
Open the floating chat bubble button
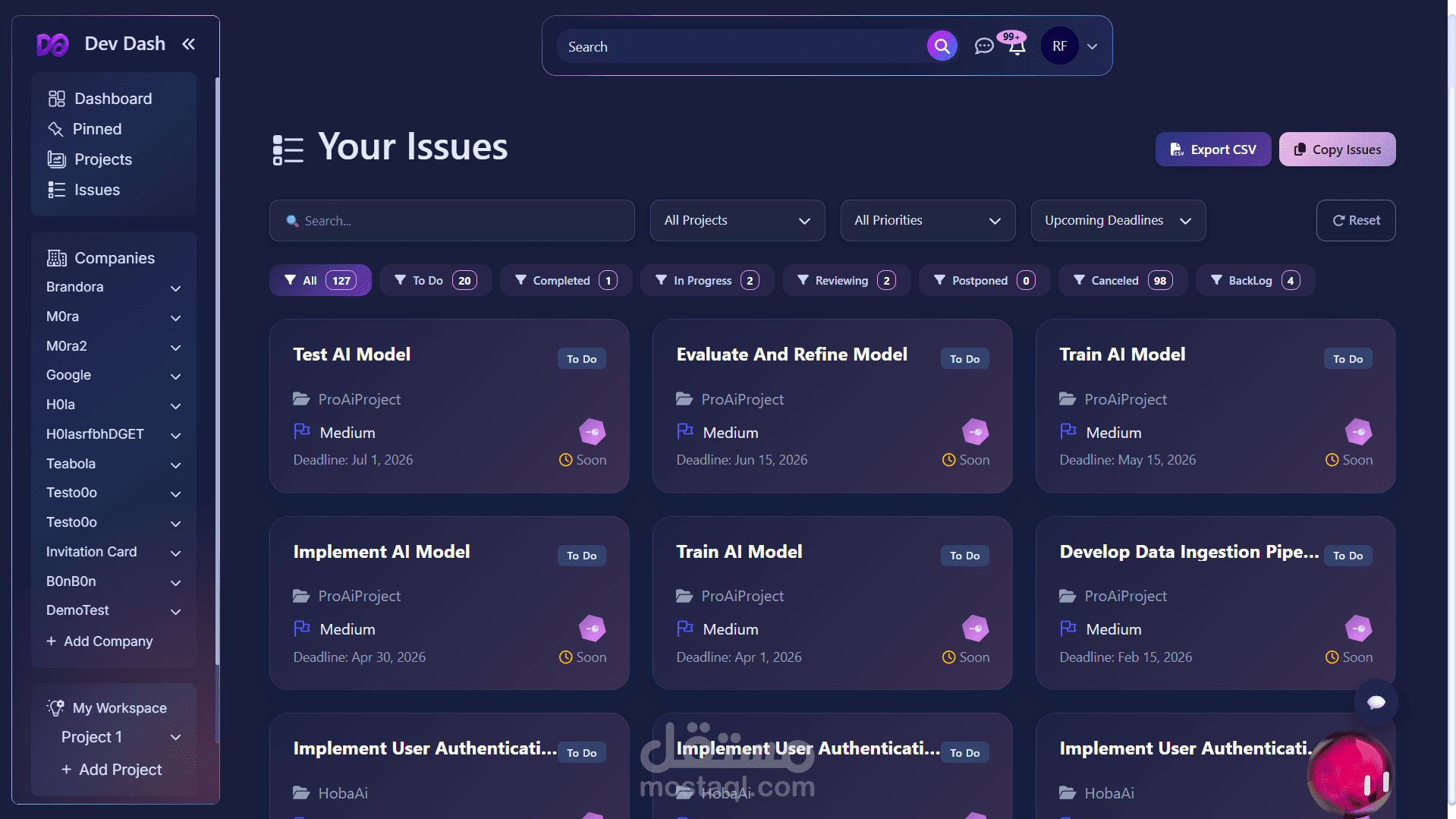pyautogui.click(x=1376, y=702)
